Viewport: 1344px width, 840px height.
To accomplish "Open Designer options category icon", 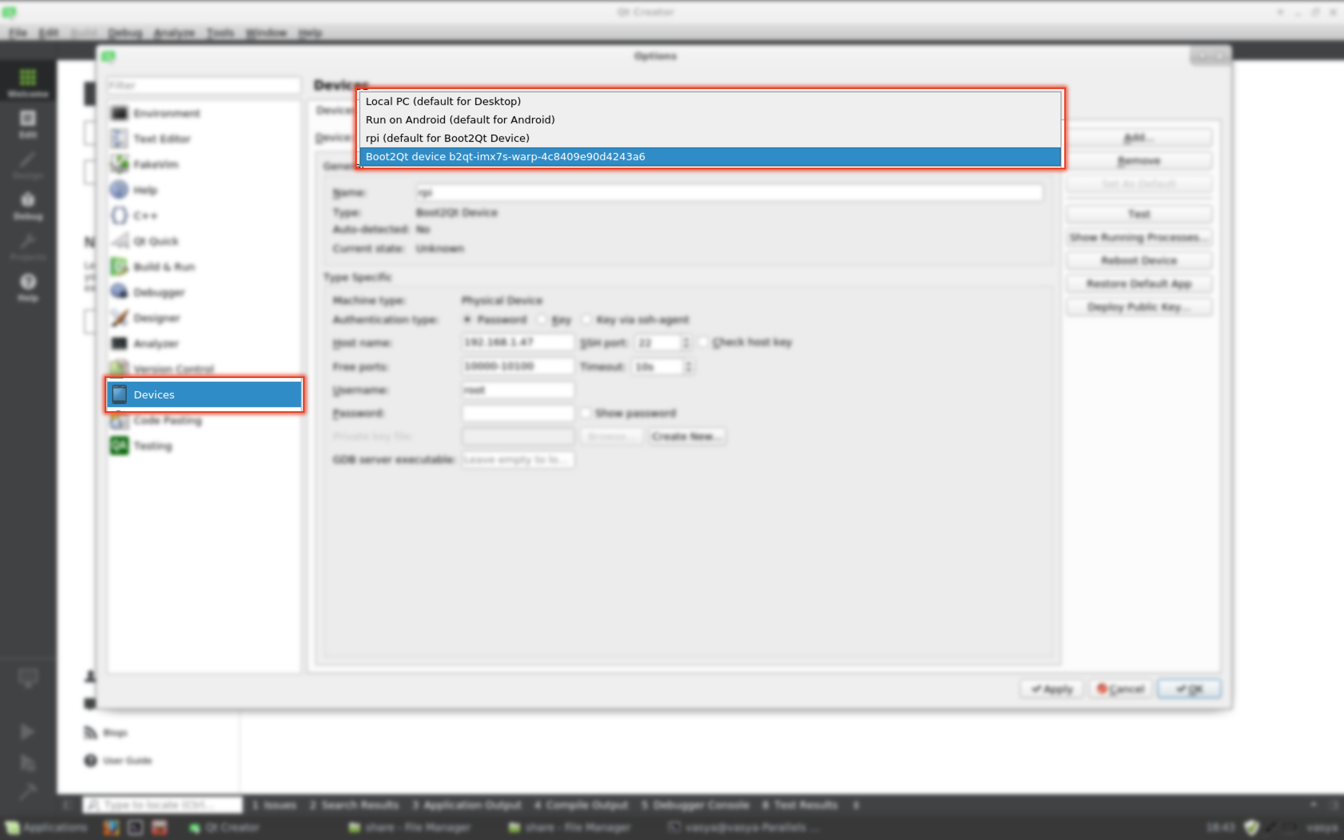I will tap(120, 318).
